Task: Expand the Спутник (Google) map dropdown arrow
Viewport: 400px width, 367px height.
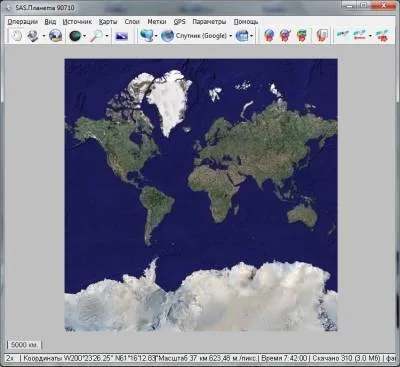Action: [x=230, y=36]
